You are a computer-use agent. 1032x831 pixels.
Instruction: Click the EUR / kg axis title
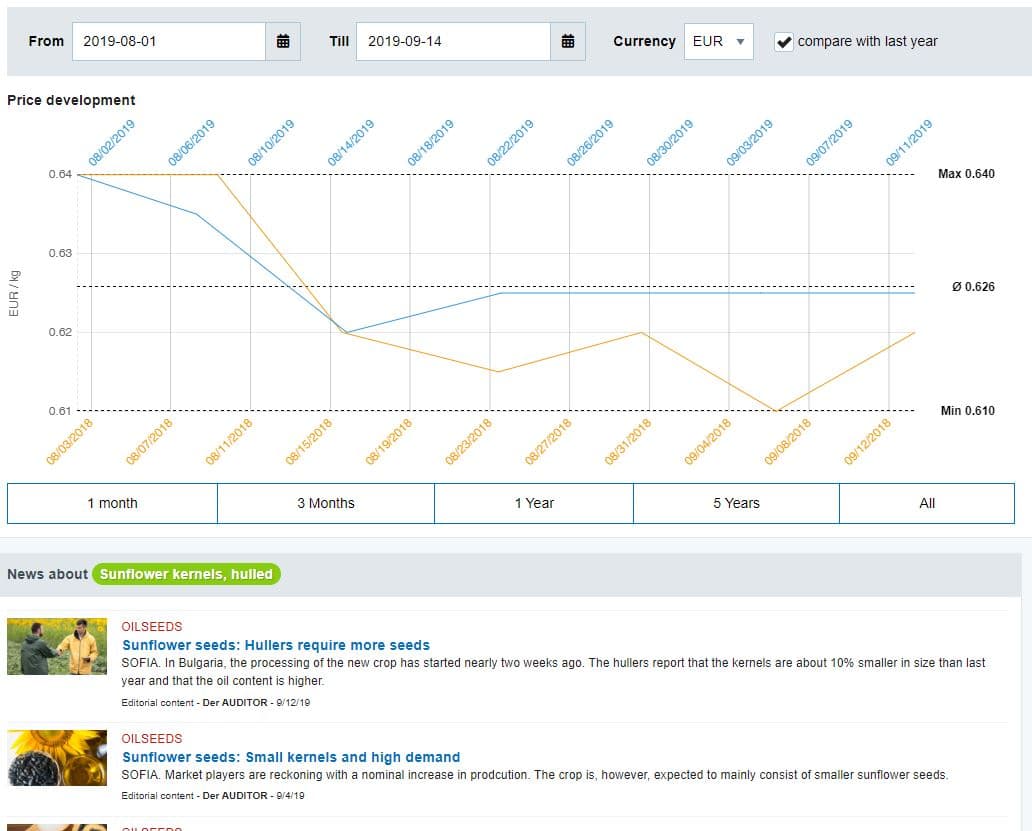point(14,293)
